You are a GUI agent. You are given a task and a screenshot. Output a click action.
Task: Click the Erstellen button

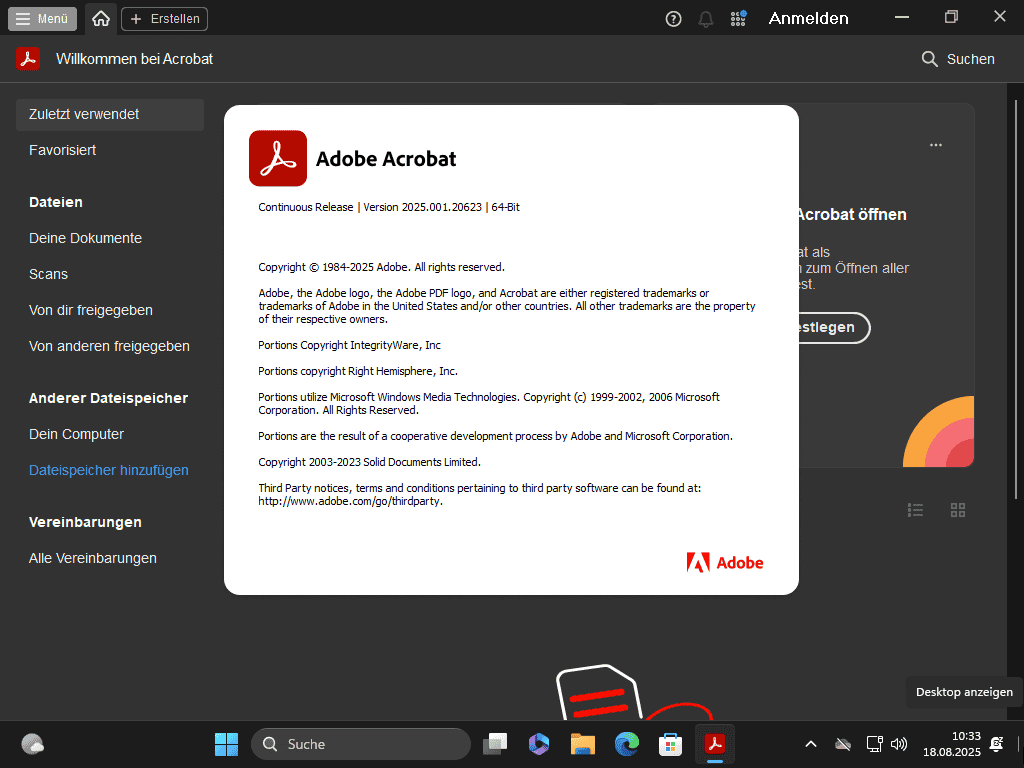tap(165, 18)
